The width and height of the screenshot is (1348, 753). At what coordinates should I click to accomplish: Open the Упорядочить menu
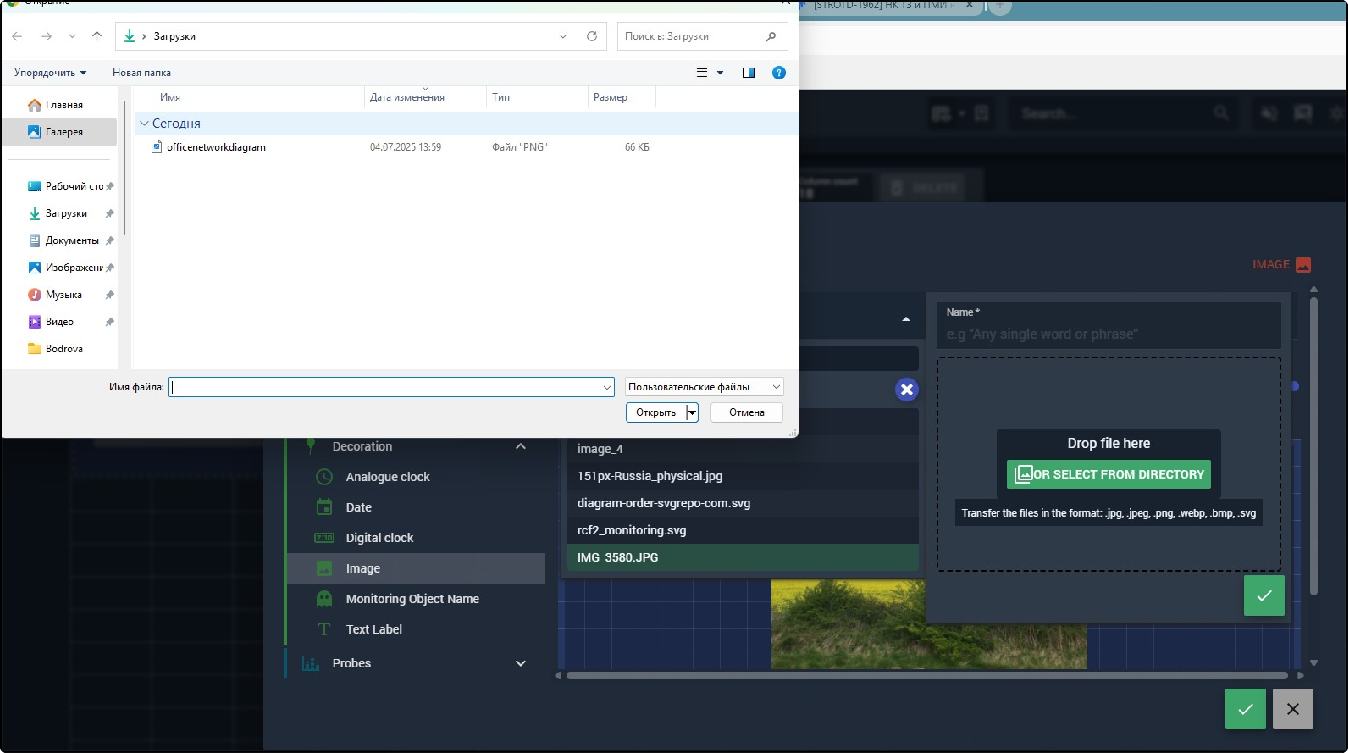(x=50, y=73)
